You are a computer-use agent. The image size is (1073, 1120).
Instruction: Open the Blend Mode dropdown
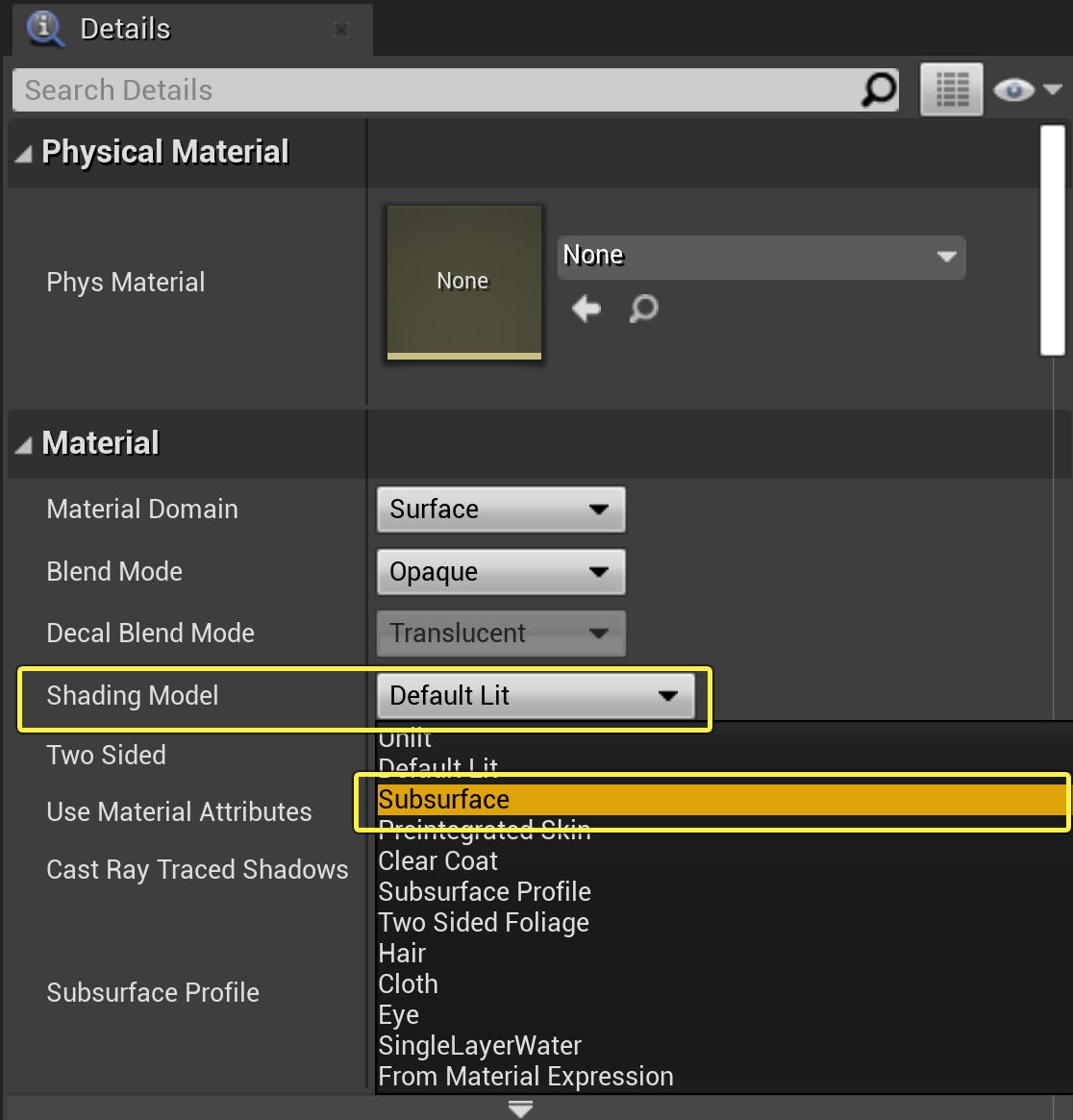[500, 572]
